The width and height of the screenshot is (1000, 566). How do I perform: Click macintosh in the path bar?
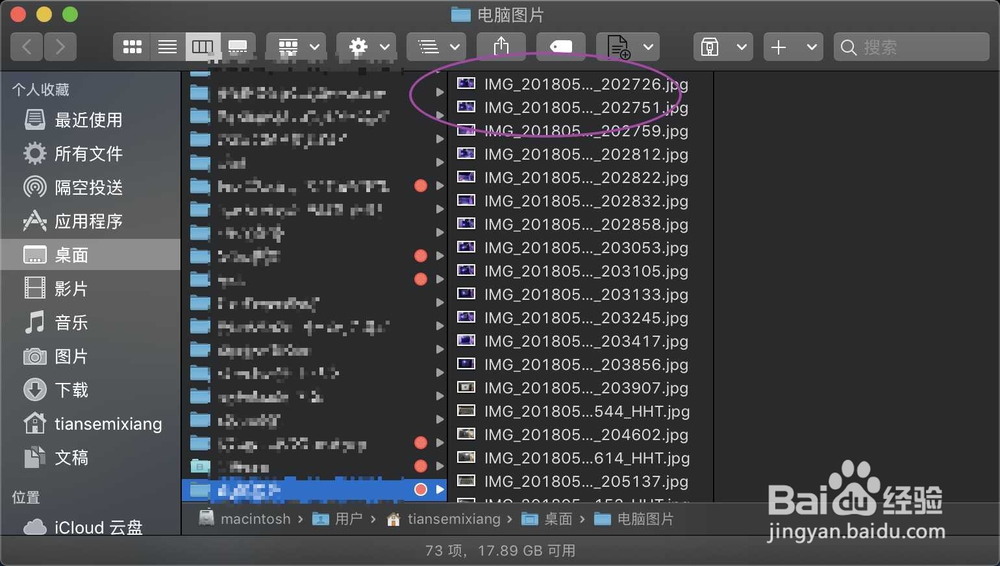(246, 519)
